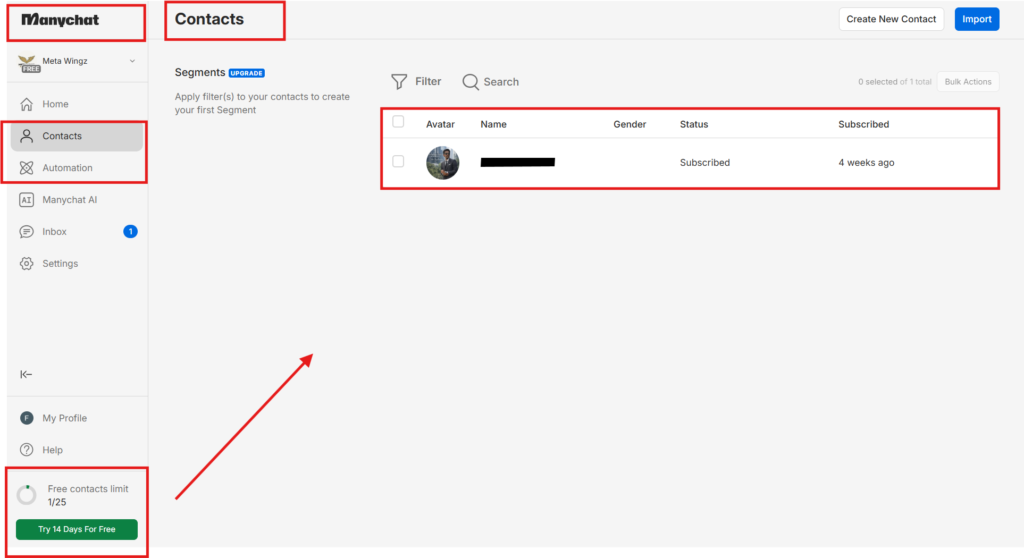Viewport: 1024px width, 558px height.
Task: Open the Meta Wingz account dropdown
Action: click(78, 61)
